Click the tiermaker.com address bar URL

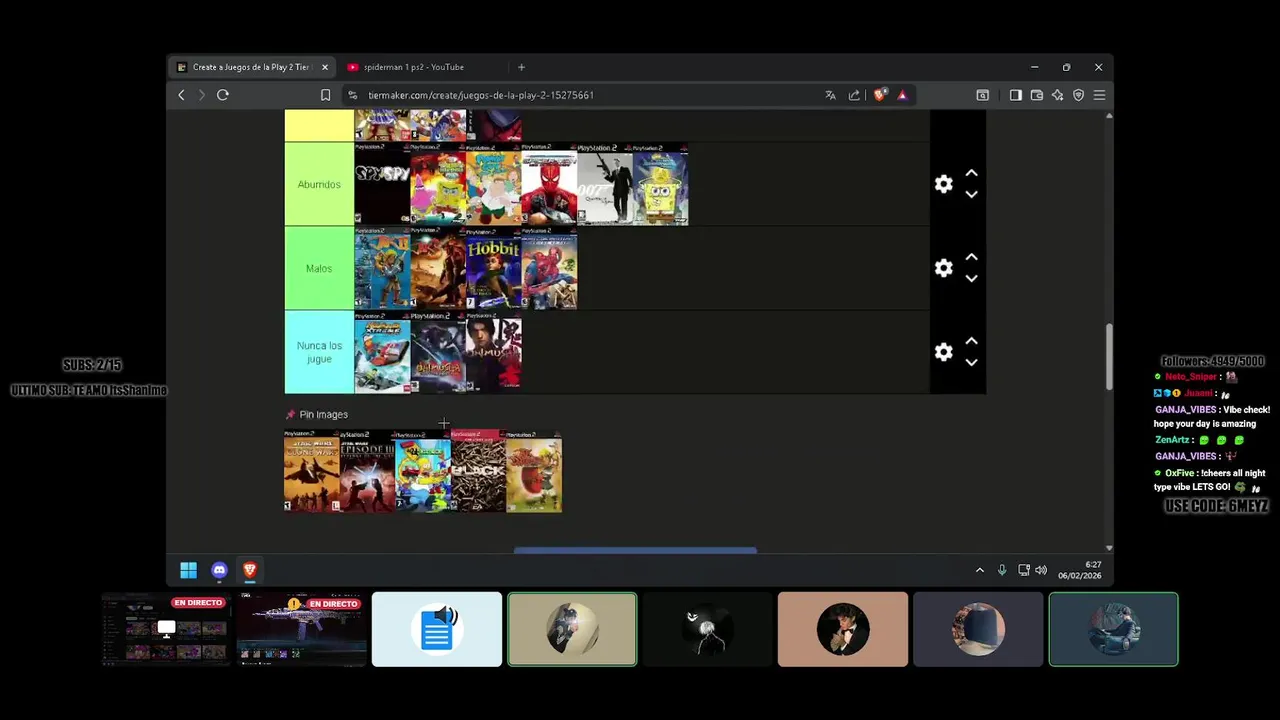coord(481,95)
